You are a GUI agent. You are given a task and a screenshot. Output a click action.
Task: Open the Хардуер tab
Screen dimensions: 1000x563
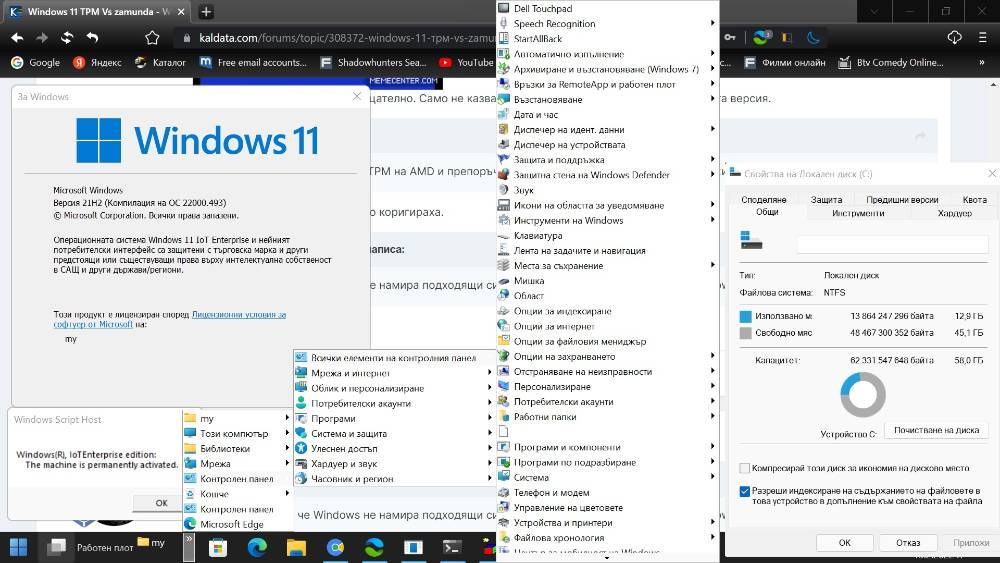tap(954, 213)
